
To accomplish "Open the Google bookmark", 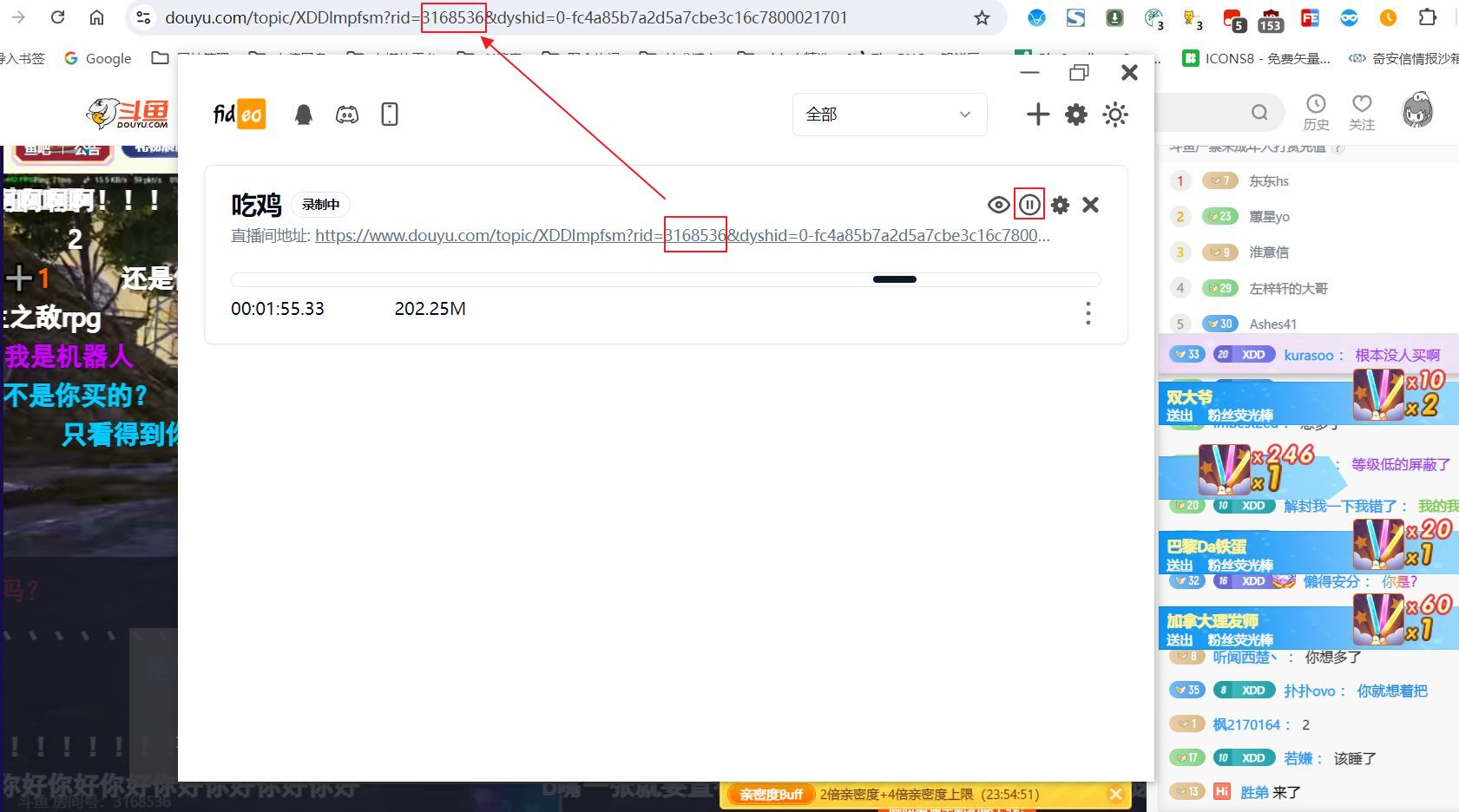I will pos(98,58).
